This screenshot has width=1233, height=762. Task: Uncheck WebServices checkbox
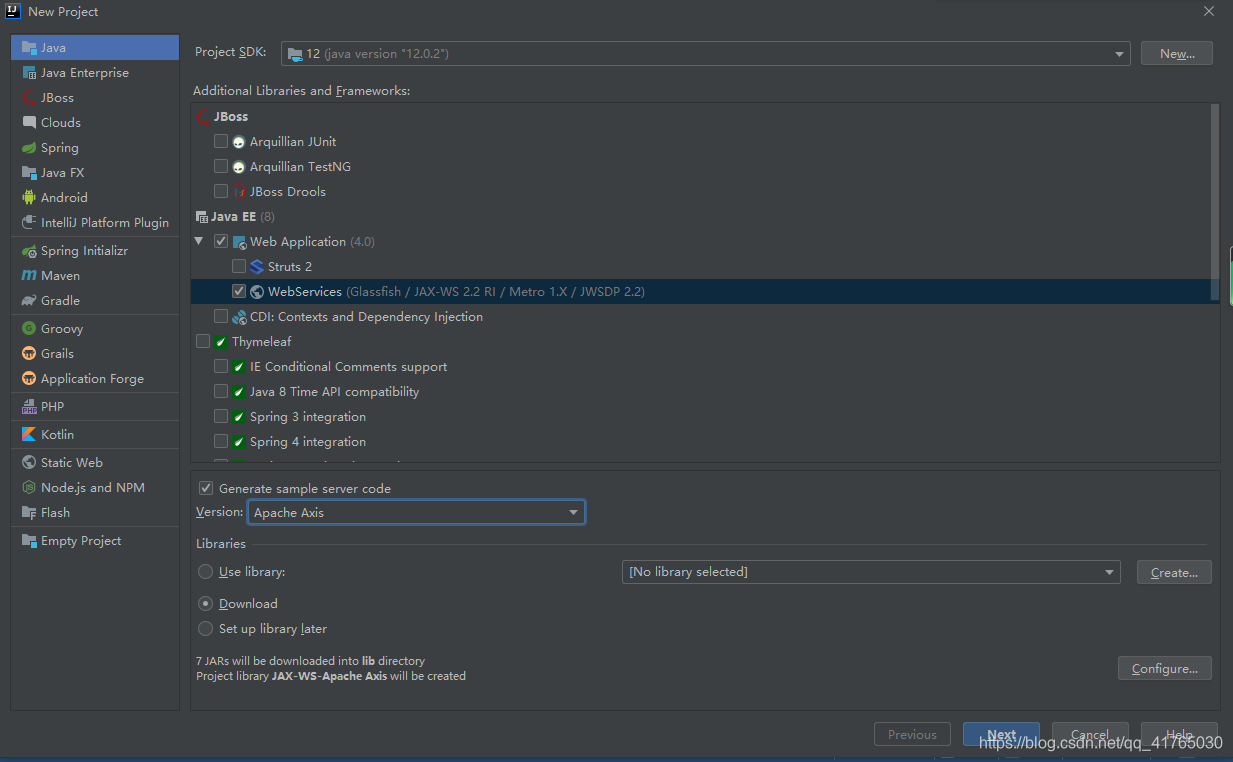239,291
